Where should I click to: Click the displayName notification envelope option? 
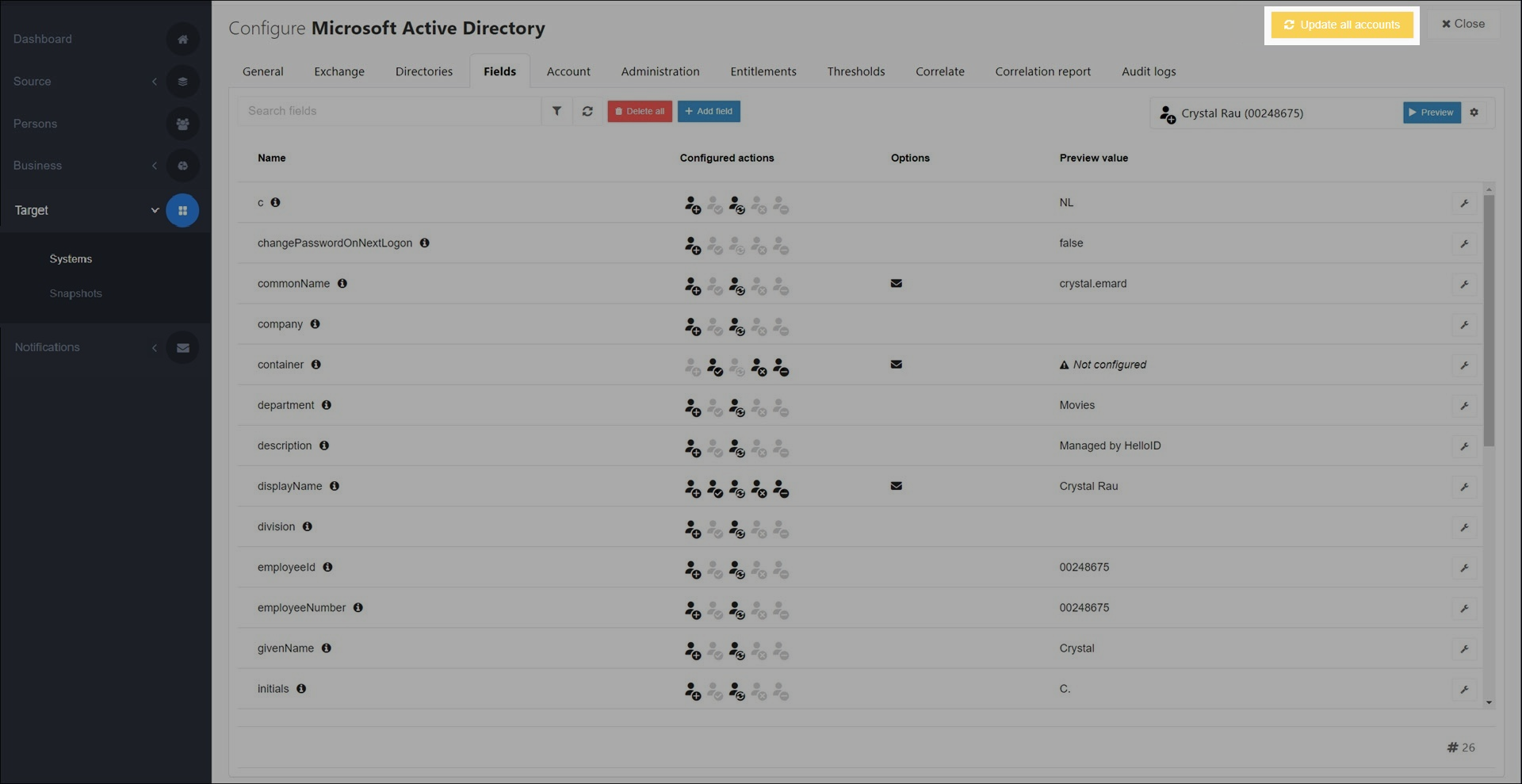(896, 486)
